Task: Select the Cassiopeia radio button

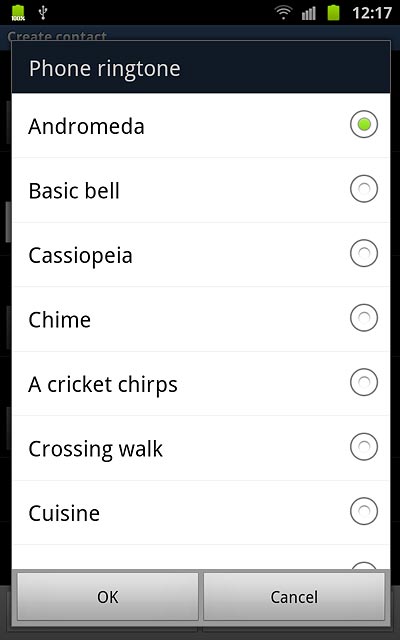Action: [364, 253]
